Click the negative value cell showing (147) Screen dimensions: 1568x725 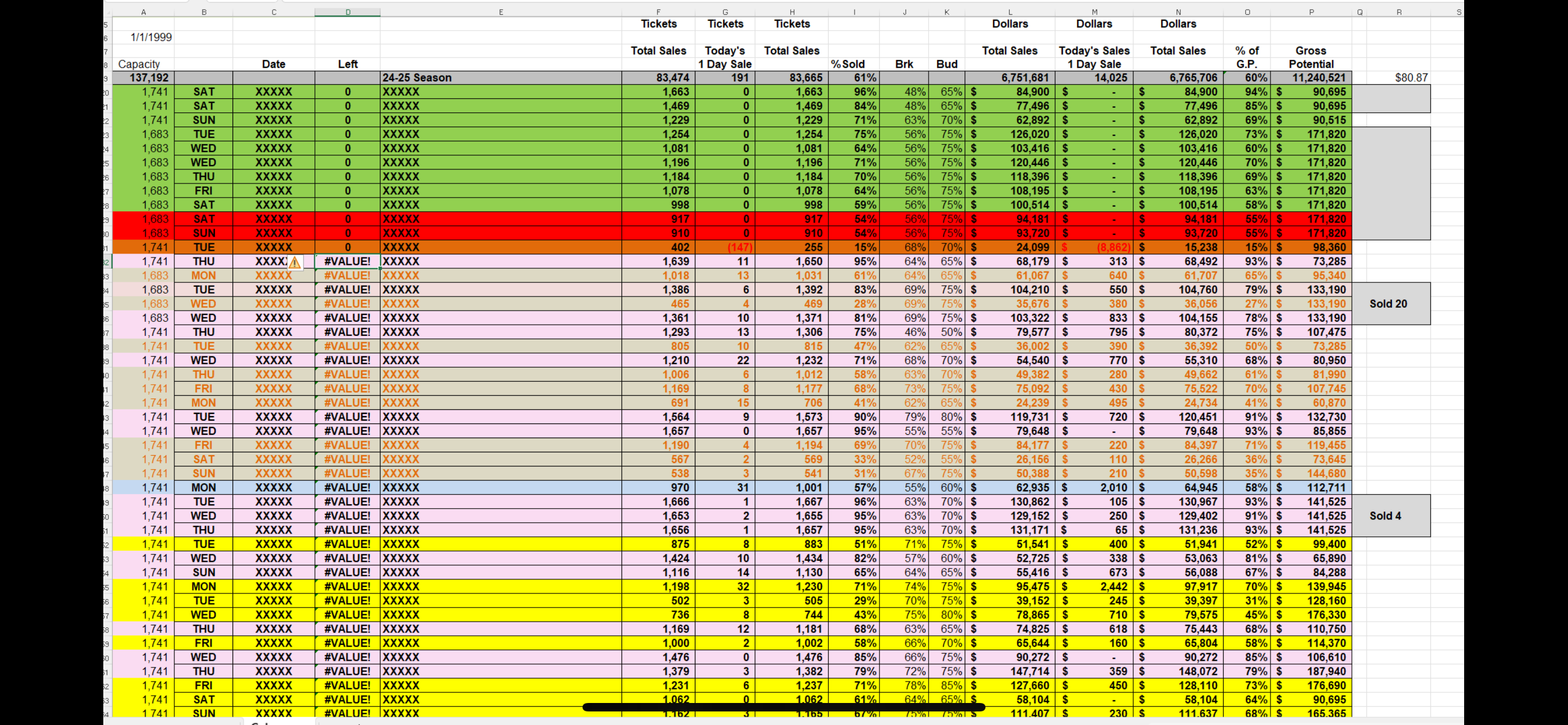coord(738,247)
